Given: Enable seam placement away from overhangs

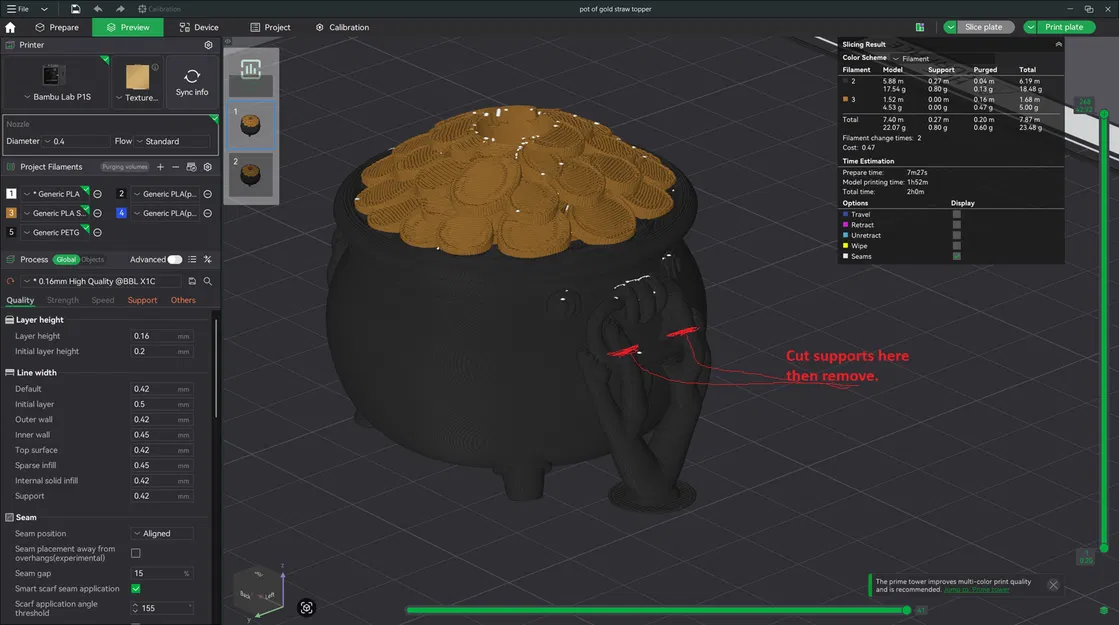Looking at the screenshot, I should pyautogui.click(x=136, y=553).
